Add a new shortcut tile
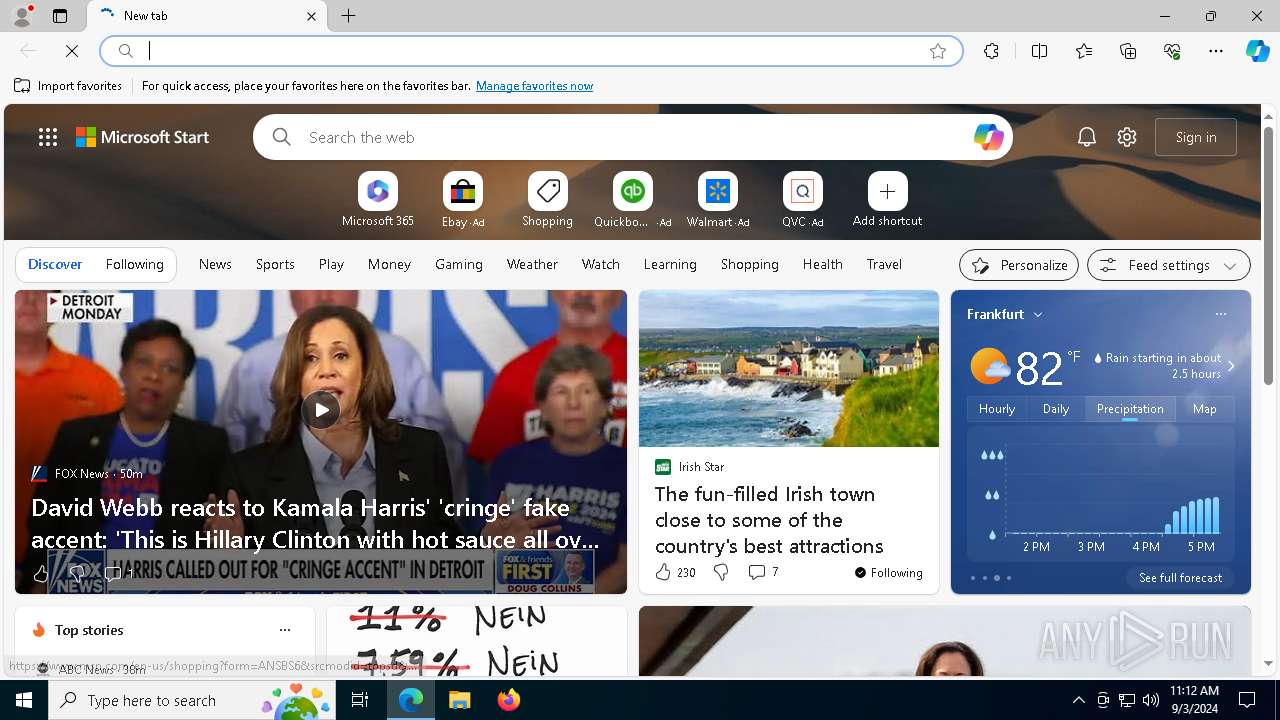 click(887, 200)
